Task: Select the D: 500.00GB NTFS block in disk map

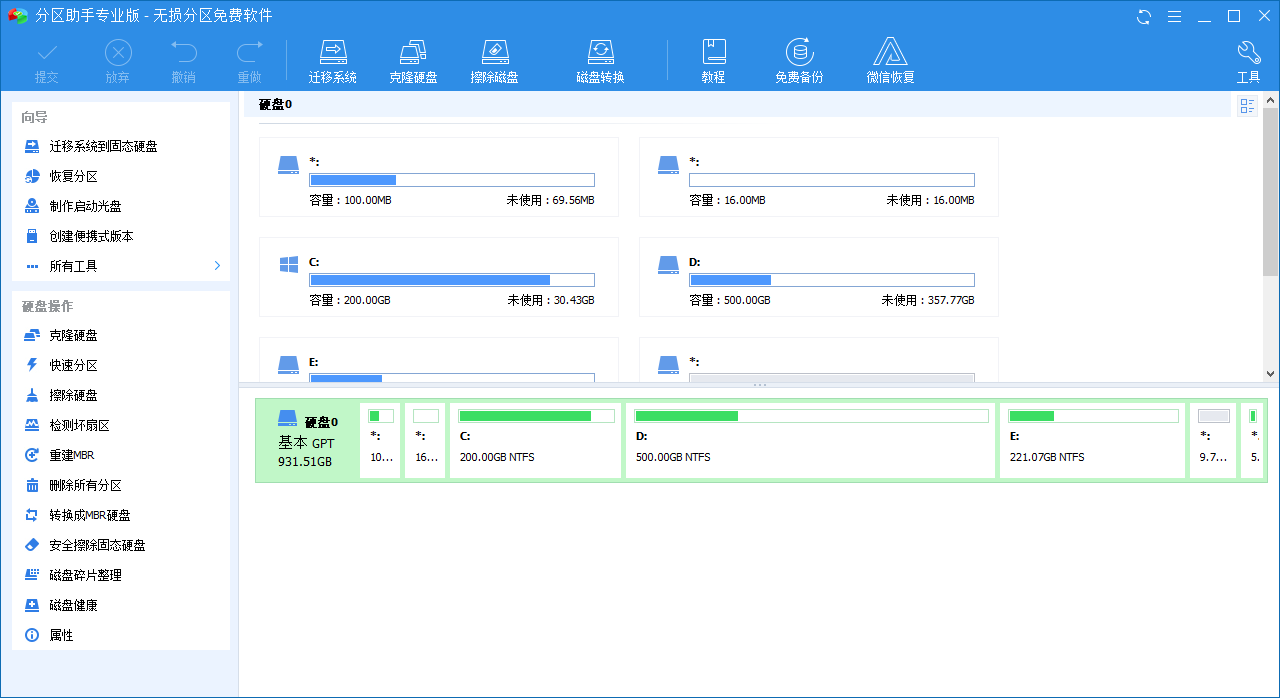Action: tap(811, 441)
